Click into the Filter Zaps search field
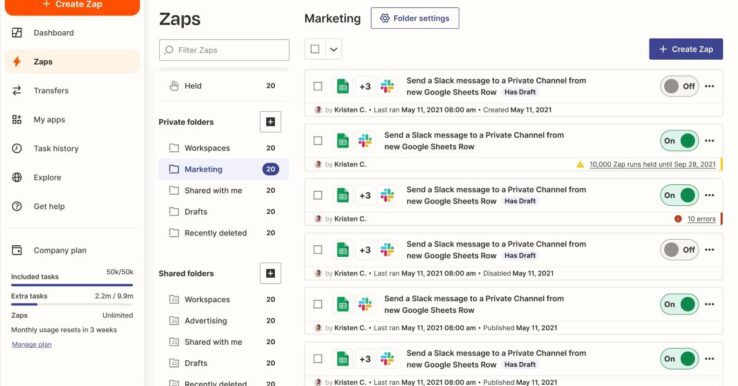The image size is (738, 386). 224,50
